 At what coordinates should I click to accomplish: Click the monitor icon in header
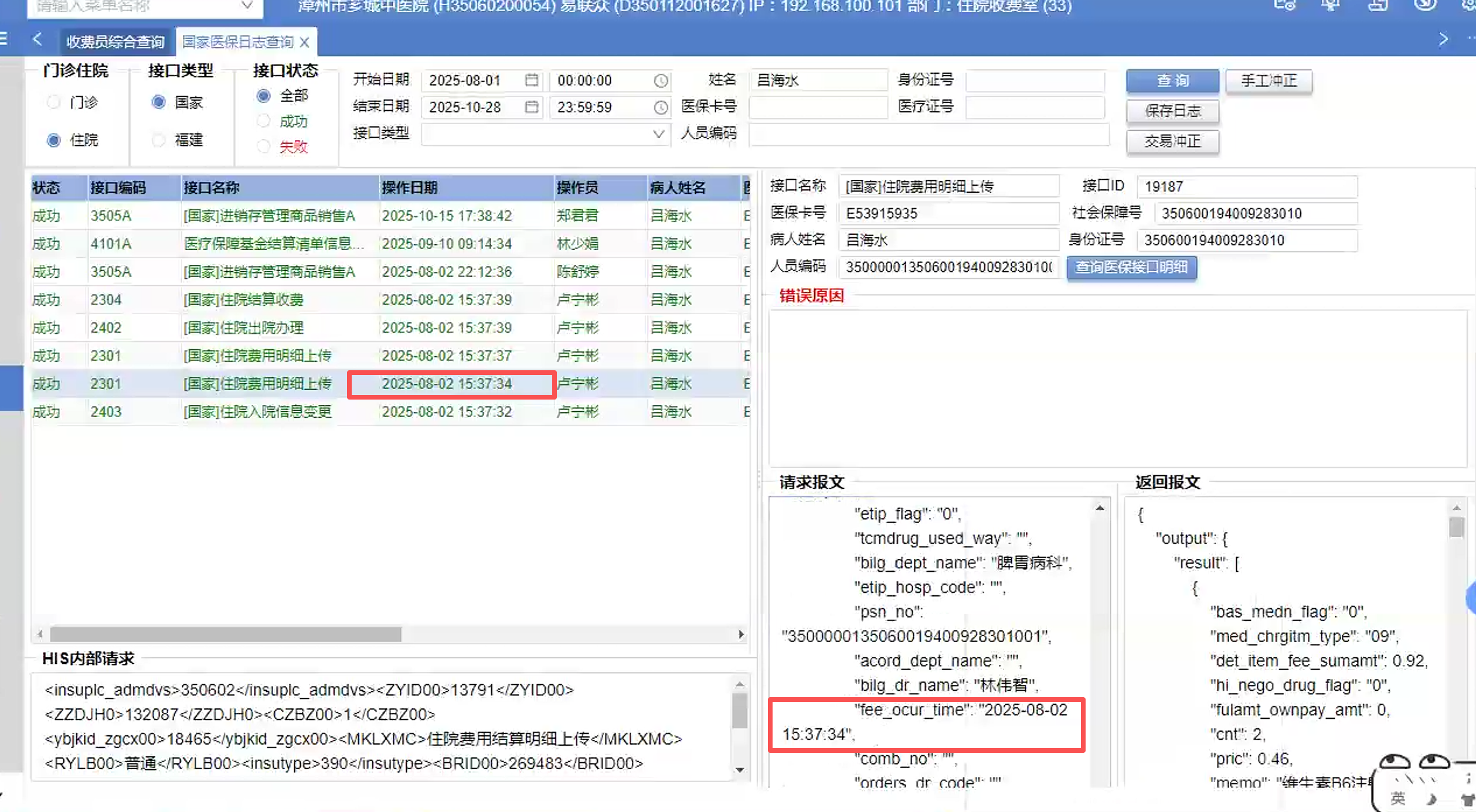tap(1329, 6)
